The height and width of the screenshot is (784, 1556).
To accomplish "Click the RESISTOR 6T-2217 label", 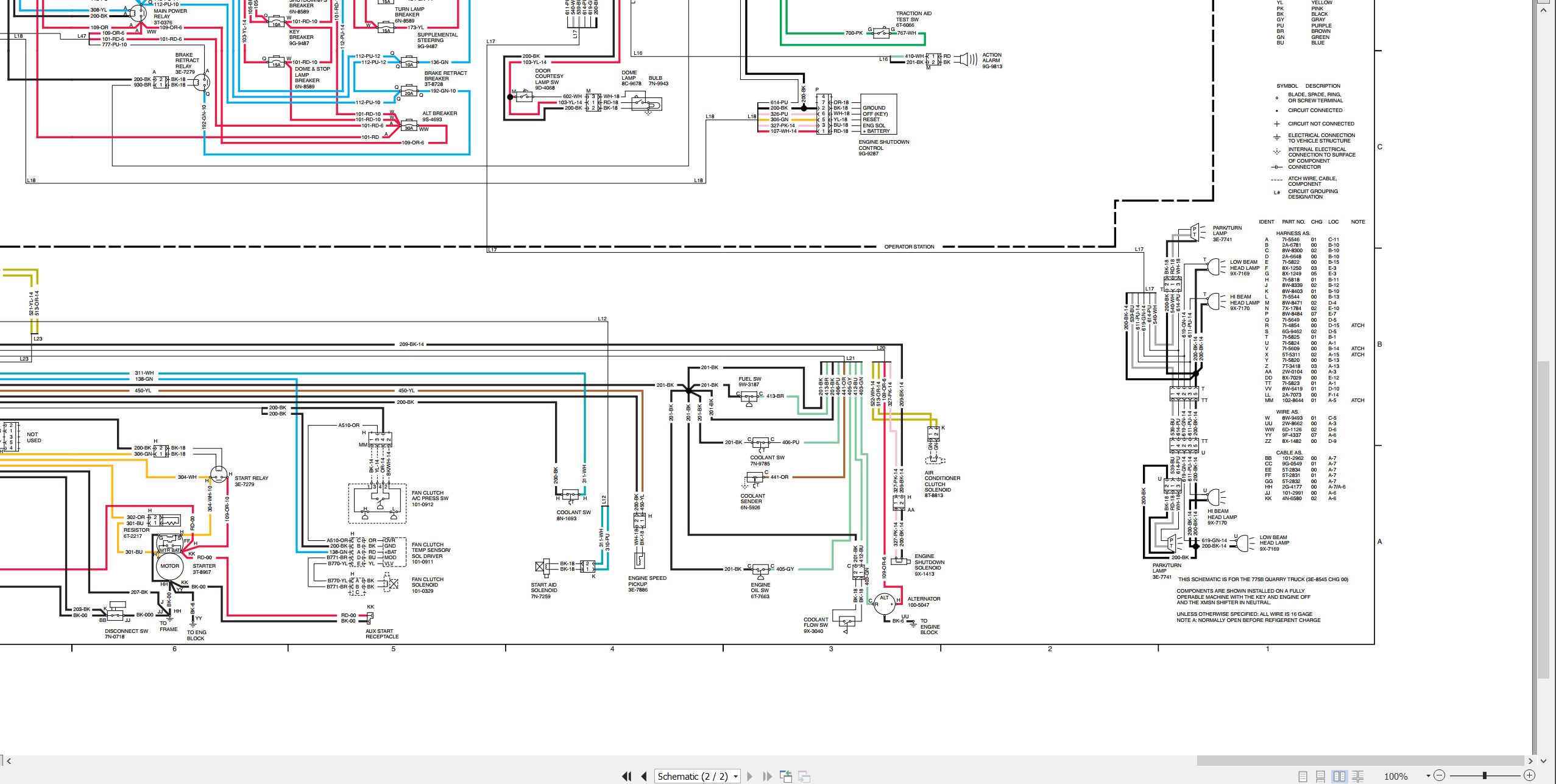I will point(136,533).
